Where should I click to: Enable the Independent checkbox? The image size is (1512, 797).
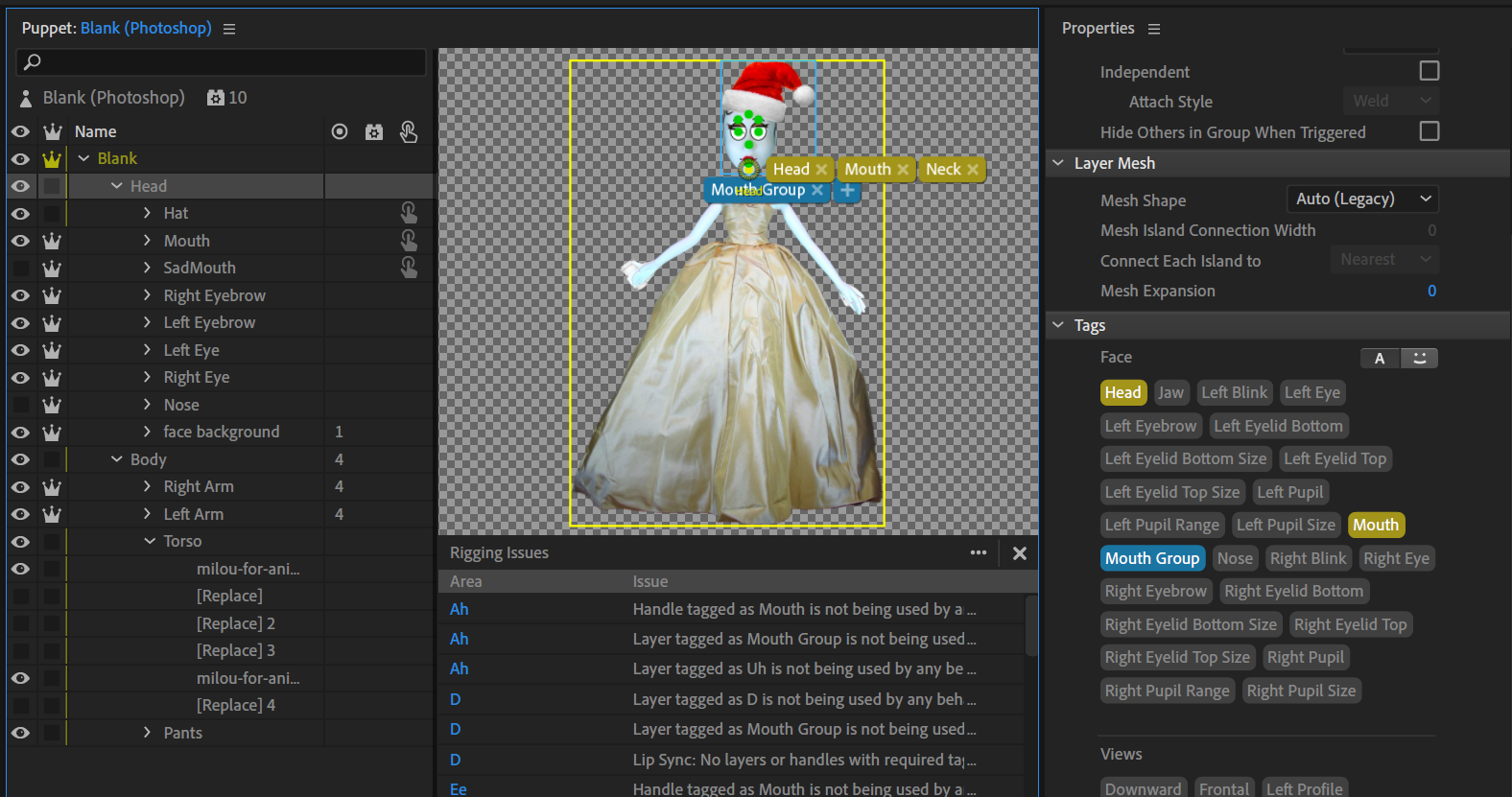[1429, 71]
